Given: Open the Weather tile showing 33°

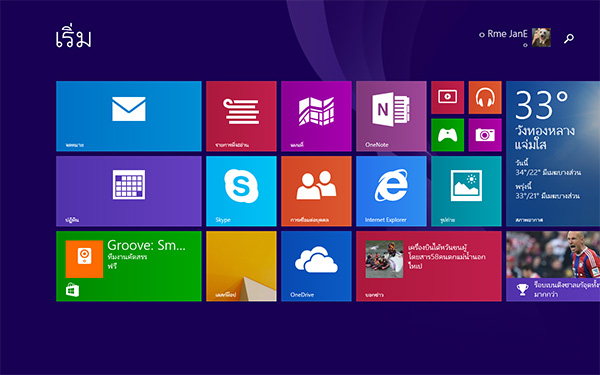Looking at the screenshot, I should coord(553,153).
